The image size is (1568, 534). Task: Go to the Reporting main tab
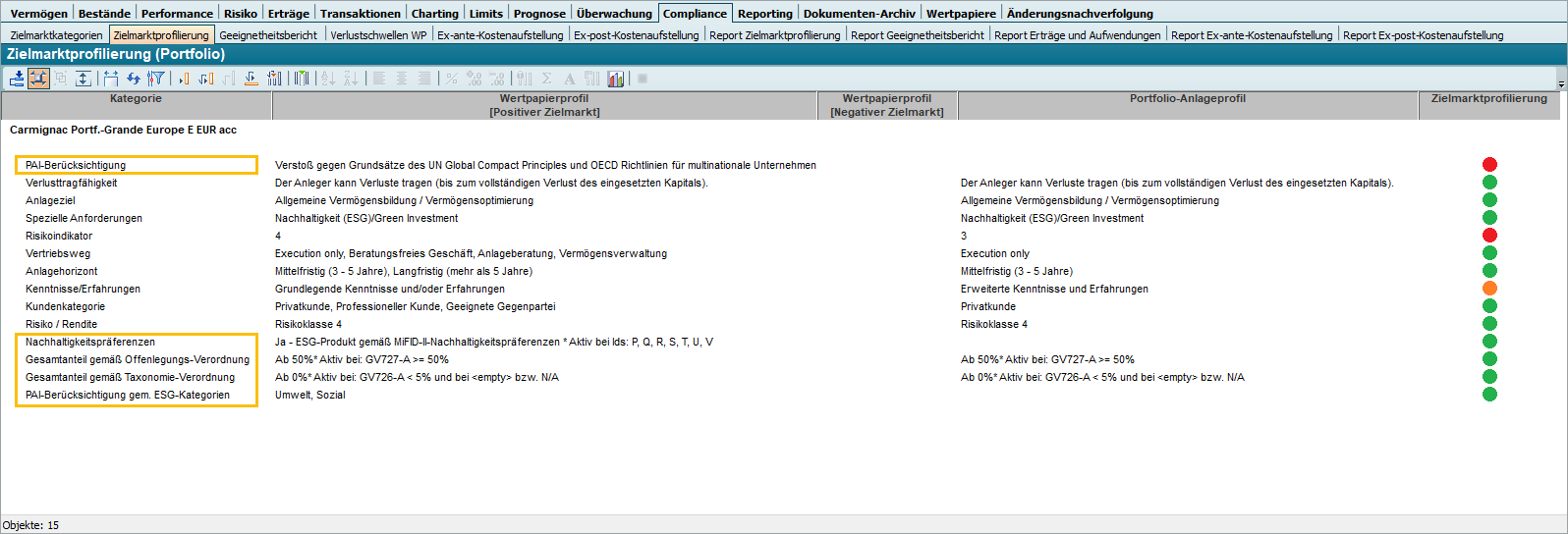764,14
